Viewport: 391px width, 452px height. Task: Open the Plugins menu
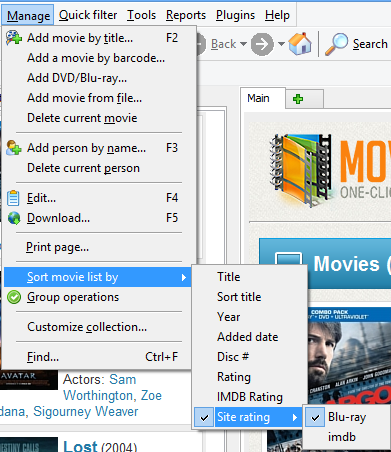click(235, 15)
